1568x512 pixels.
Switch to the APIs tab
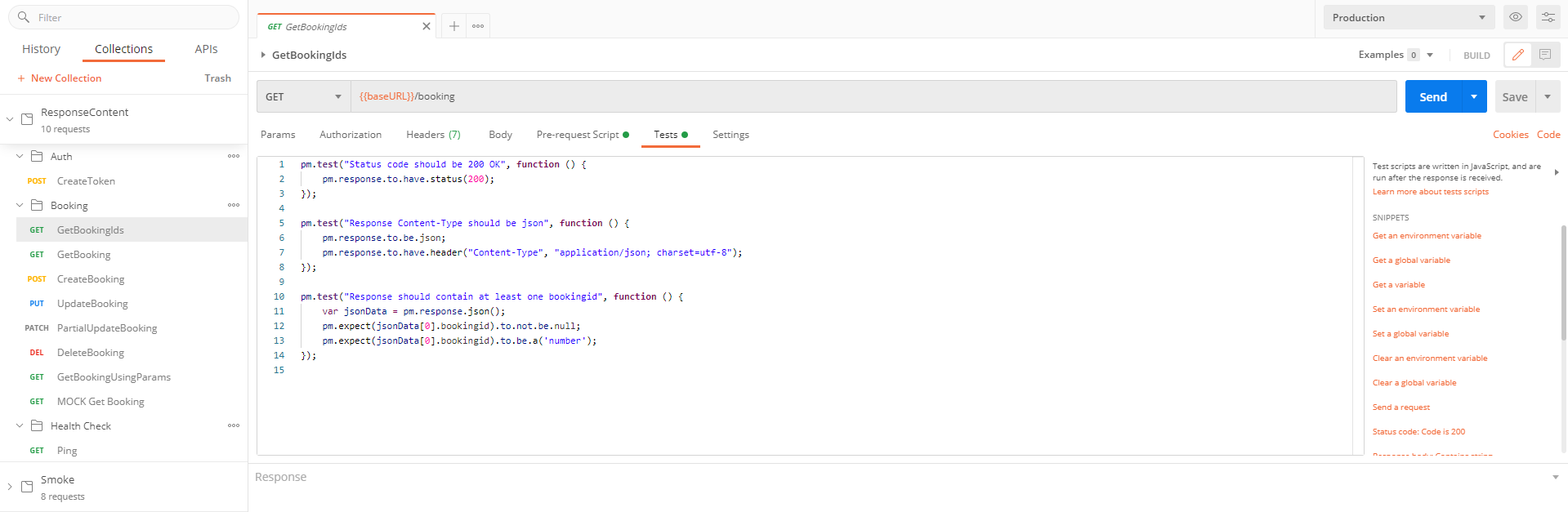point(206,49)
